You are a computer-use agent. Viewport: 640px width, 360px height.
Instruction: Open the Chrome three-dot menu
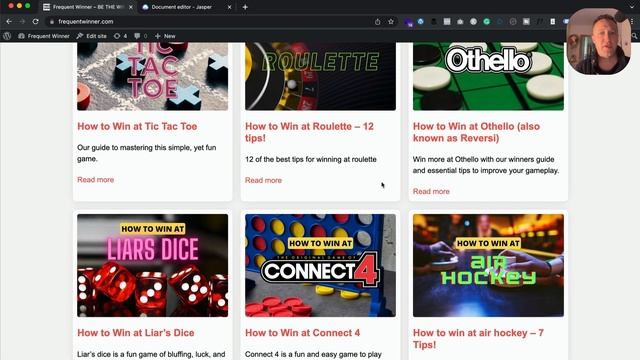(633, 22)
